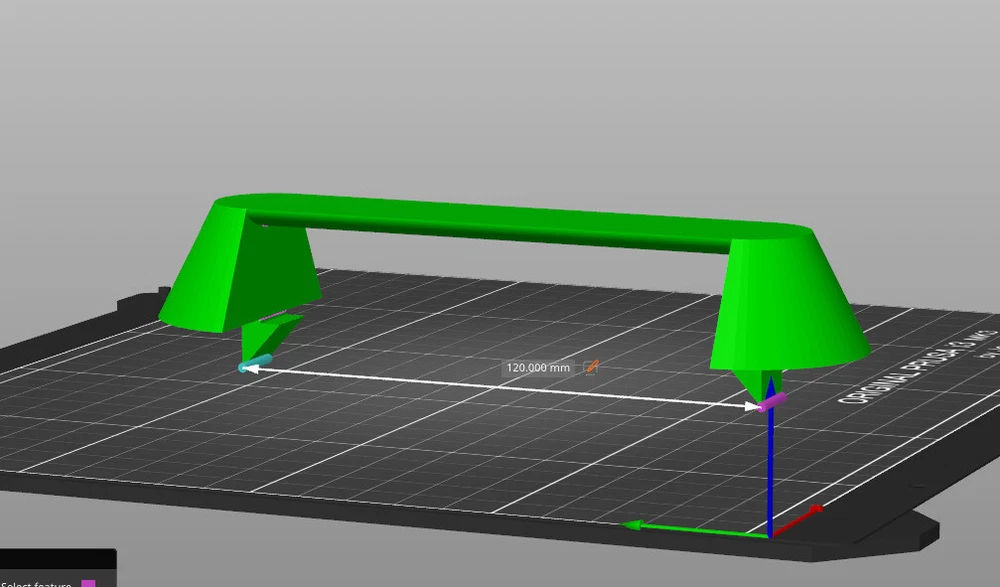Click the 120.000 mm distance label
The image size is (1000, 587).
[x=538, y=367]
